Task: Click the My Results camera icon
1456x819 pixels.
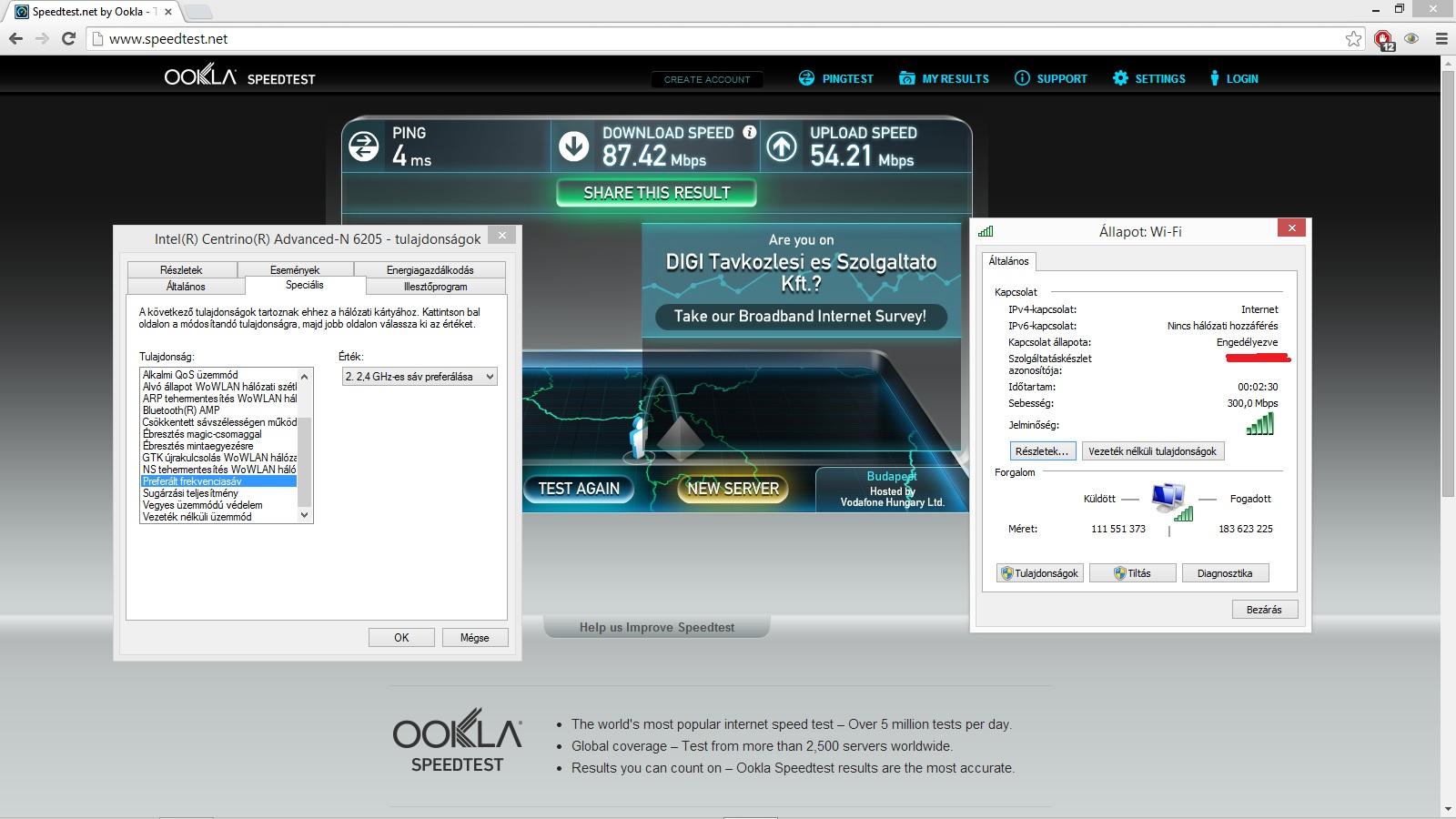Action: [906, 78]
